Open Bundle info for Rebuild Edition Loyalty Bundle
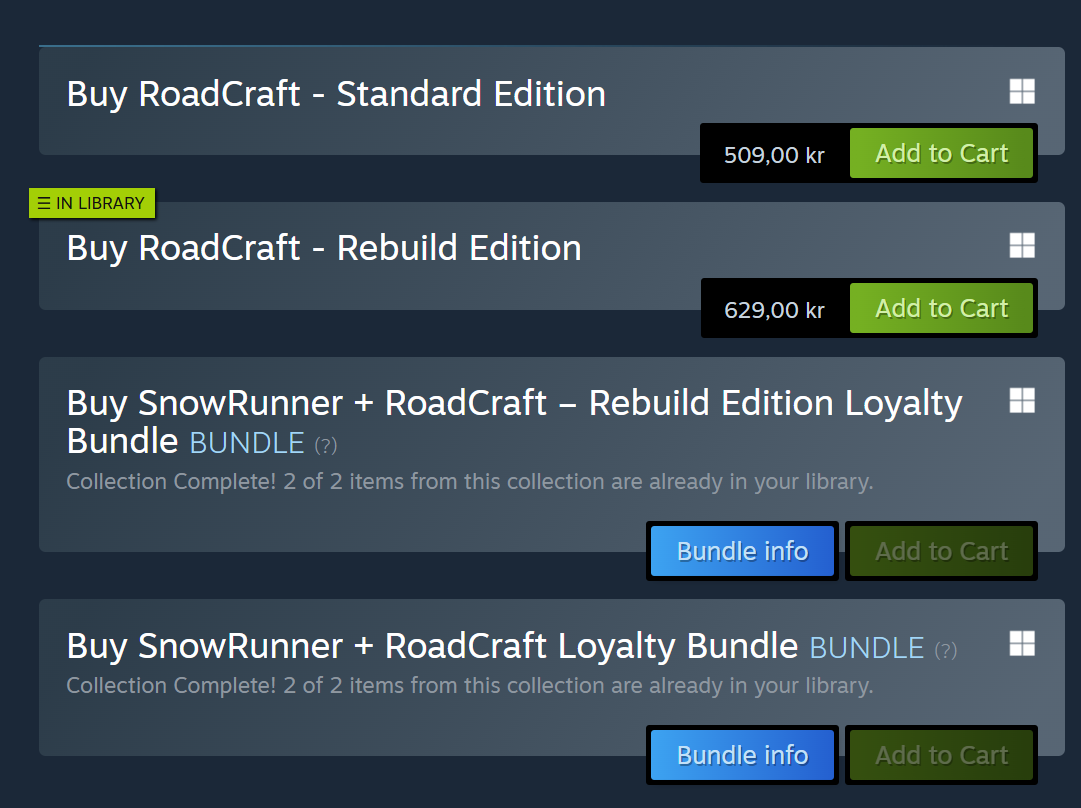Screen dimensions: 1081x808 pos(742,551)
